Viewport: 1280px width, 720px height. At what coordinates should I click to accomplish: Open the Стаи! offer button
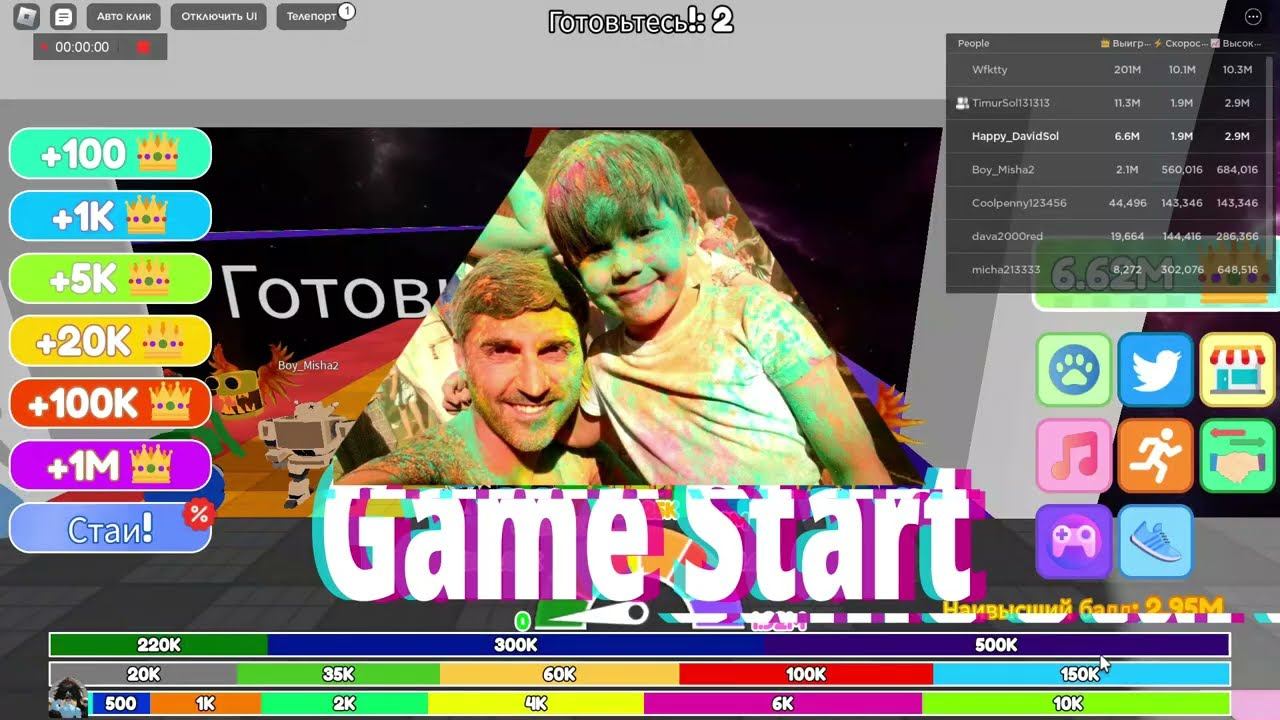point(110,528)
